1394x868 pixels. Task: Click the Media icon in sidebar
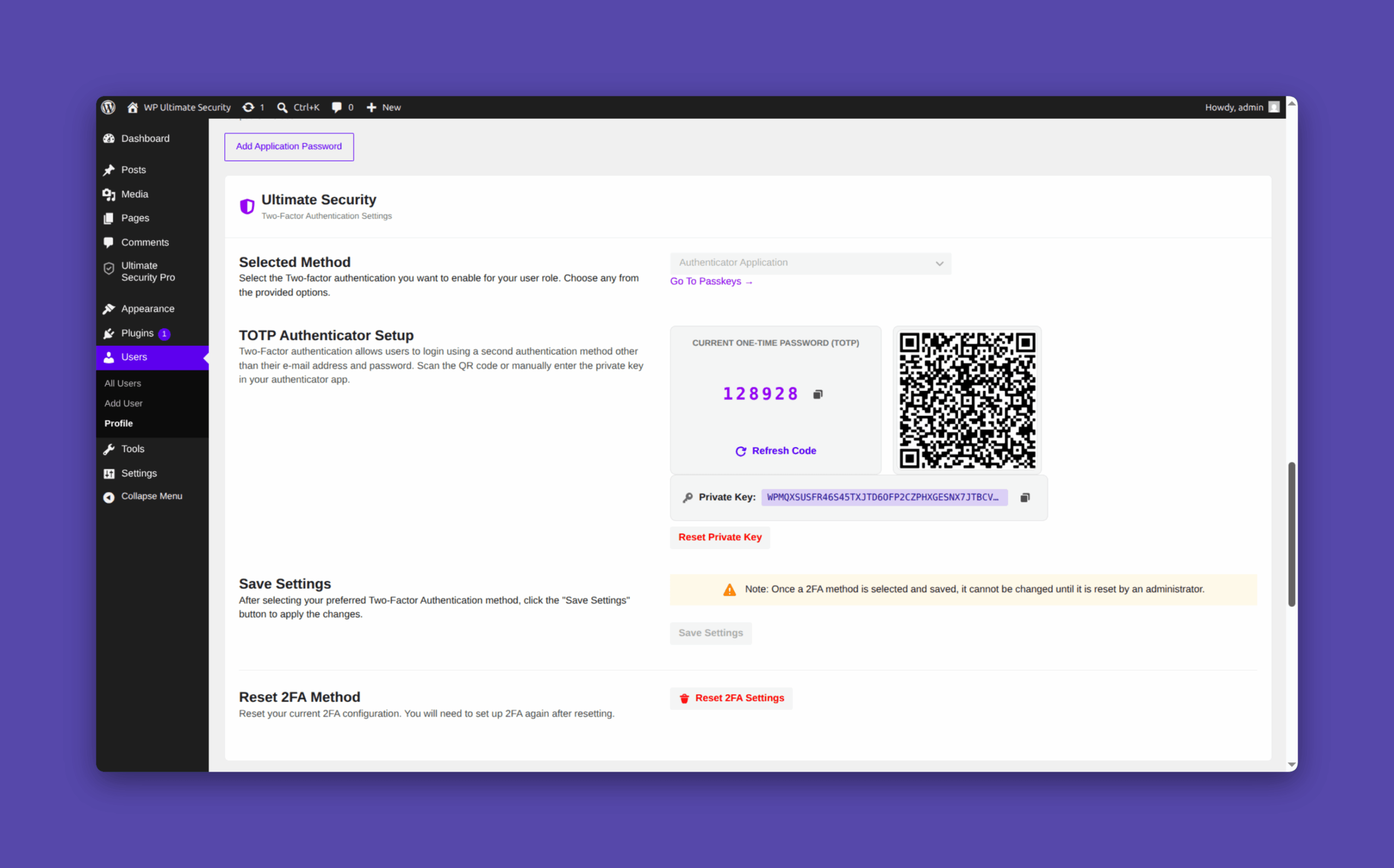pos(109,194)
